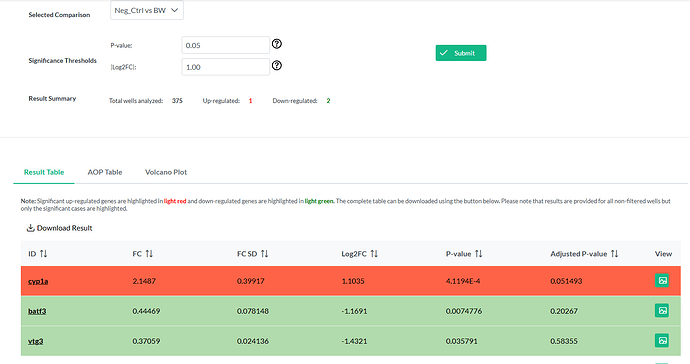
Task: Click the vtg3 FC value 0.37059
Action: click(x=146, y=341)
